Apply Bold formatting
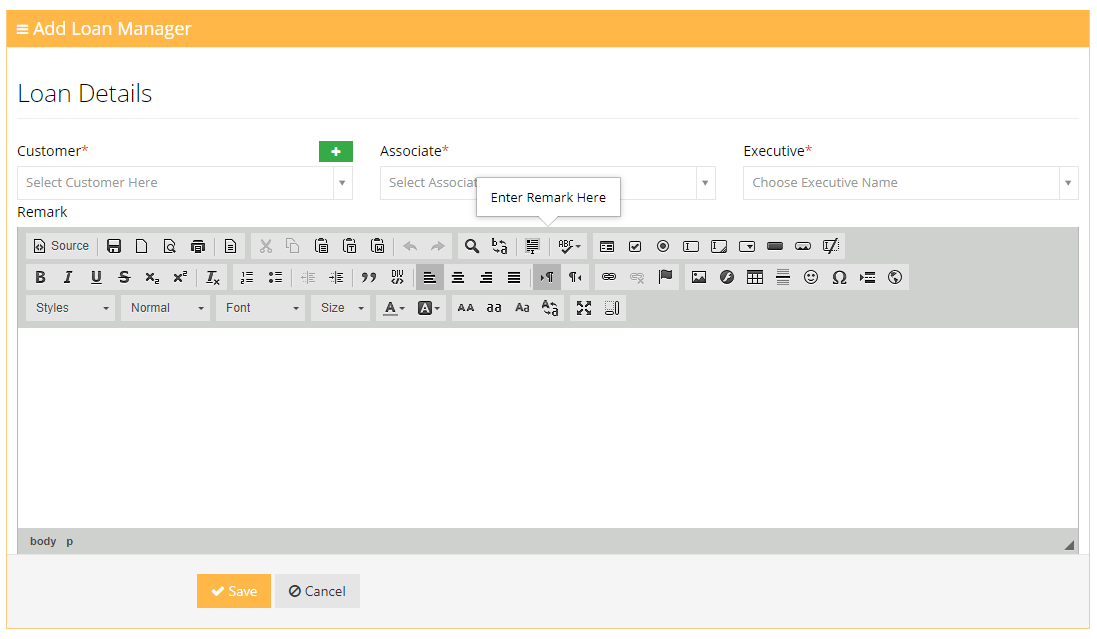Image resolution: width=1097 pixels, height=639 pixels. 41,277
